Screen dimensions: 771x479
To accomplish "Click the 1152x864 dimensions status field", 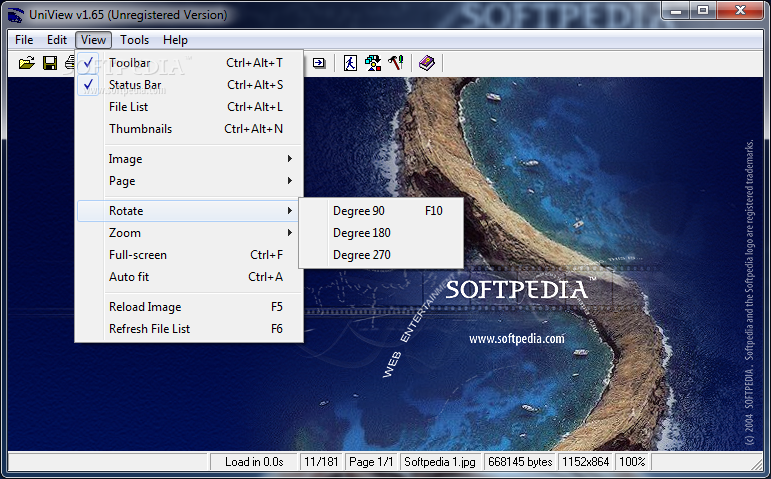I will [586, 462].
